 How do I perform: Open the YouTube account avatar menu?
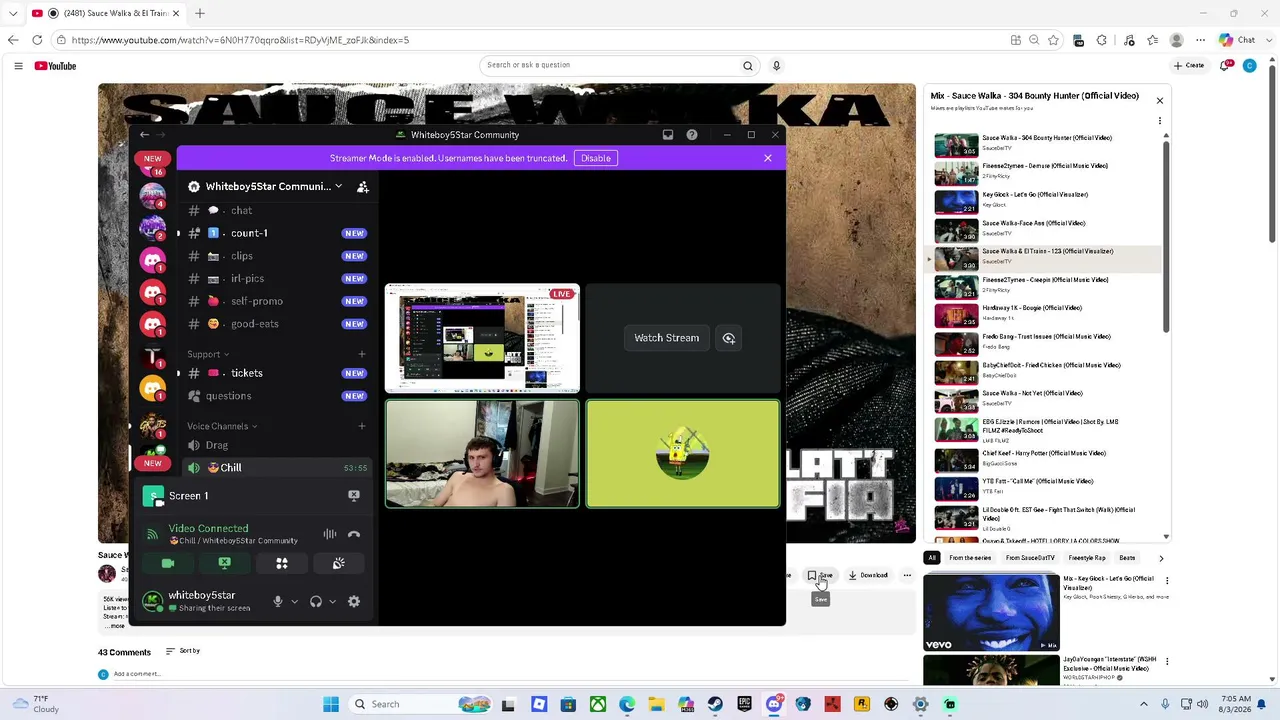click(x=1250, y=66)
